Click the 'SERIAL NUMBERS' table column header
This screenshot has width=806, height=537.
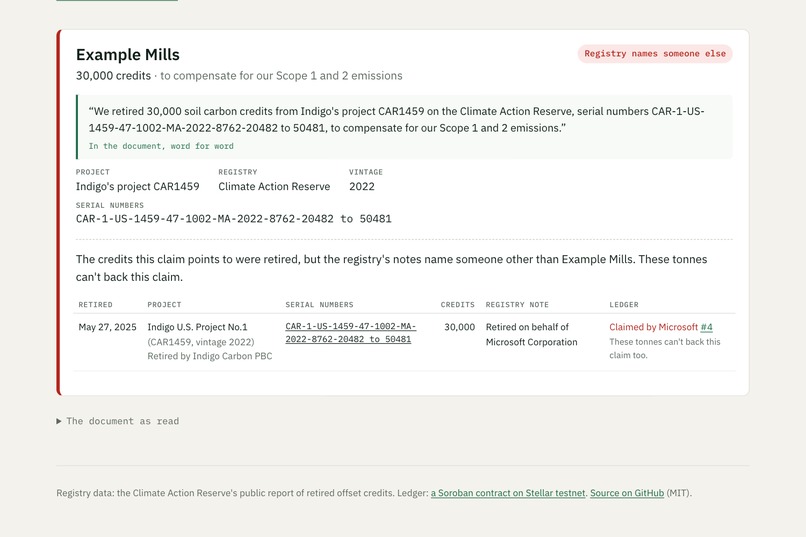click(x=319, y=305)
